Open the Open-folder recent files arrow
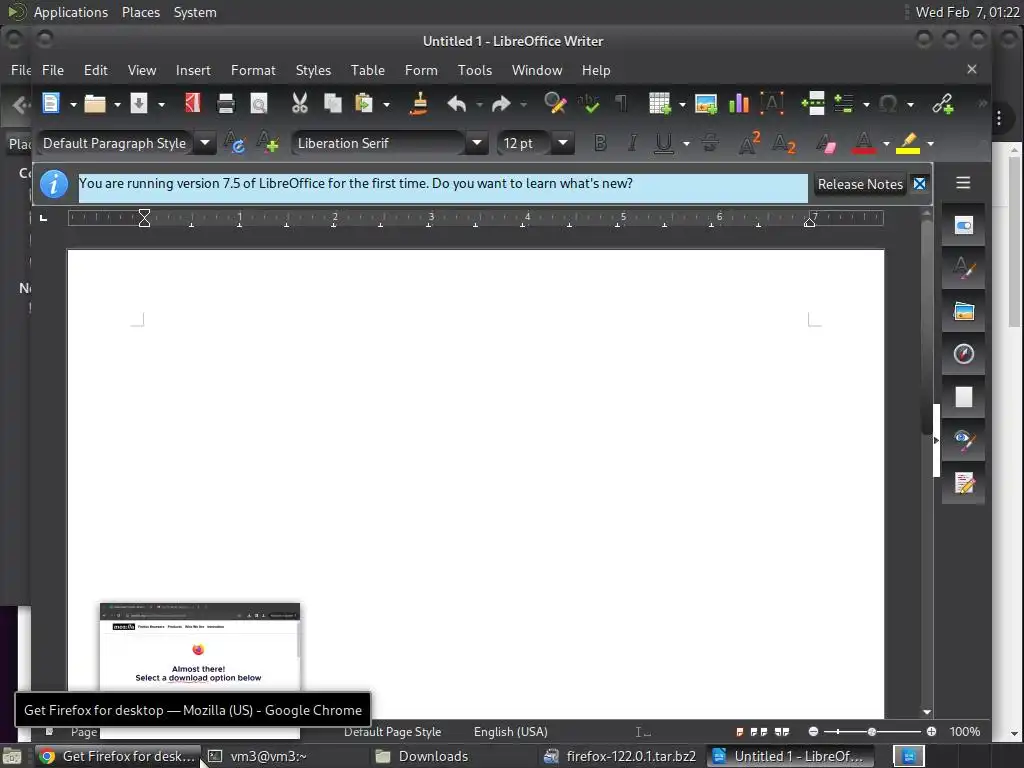The height and width of the screenshot is (768, 1024). [x=118, y=104]
